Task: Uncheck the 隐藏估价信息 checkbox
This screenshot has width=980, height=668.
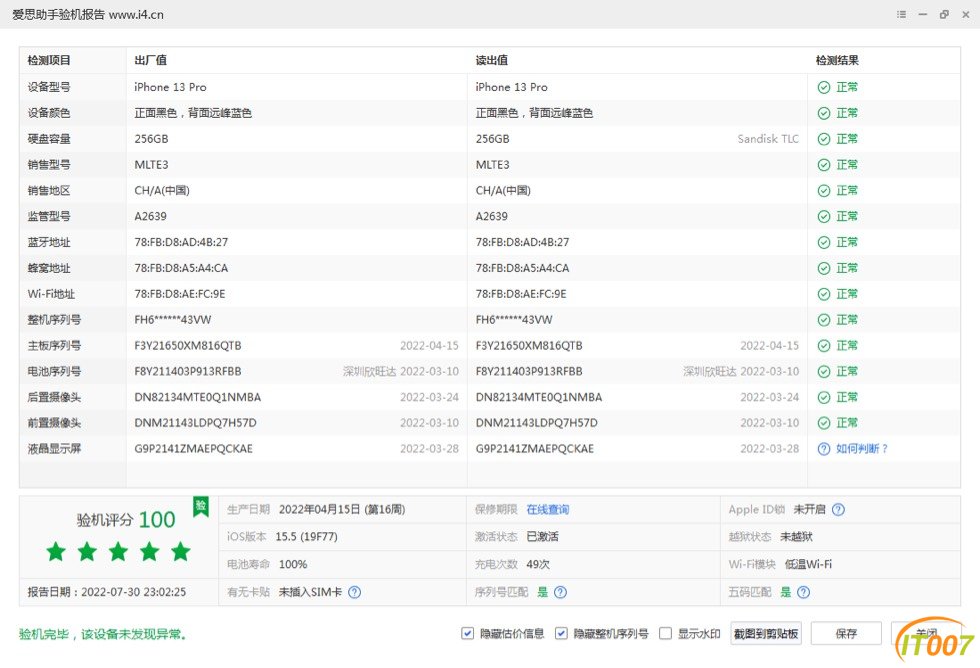Action: (x=468, y=633)
